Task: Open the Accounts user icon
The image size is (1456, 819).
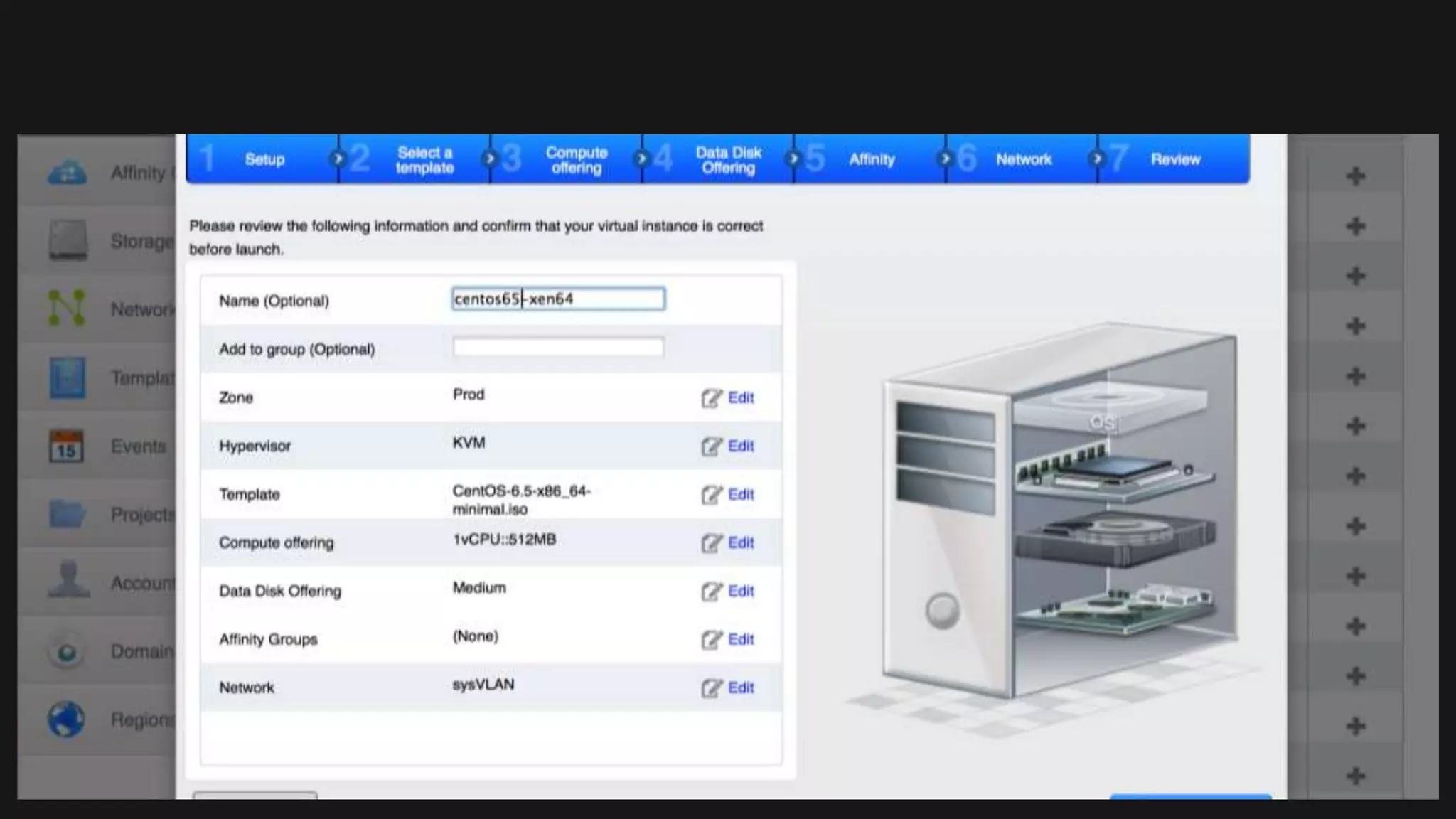Action: tap(68, 580)
